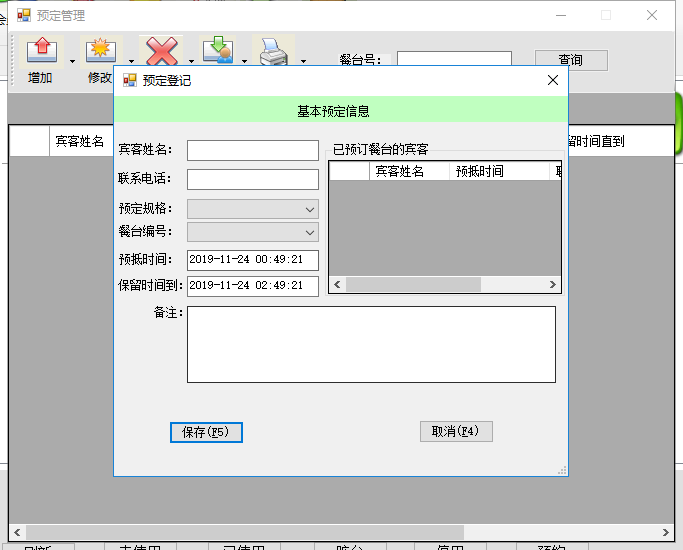The image size is (683, 550).
Task: Click the 预定登记 dialog title icon
Action: pyautogui.click(x=129, y=81)
